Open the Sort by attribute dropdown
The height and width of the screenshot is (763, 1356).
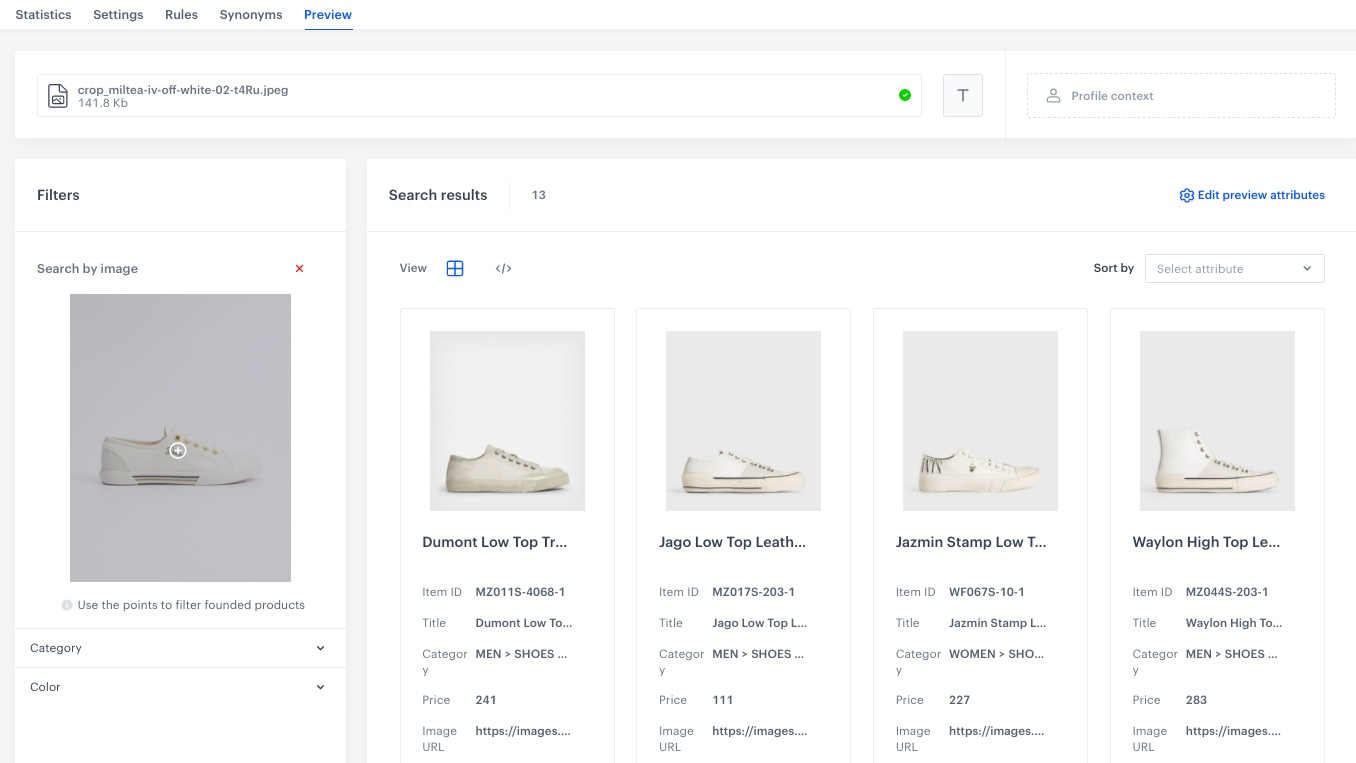(x=1234, y=268)
